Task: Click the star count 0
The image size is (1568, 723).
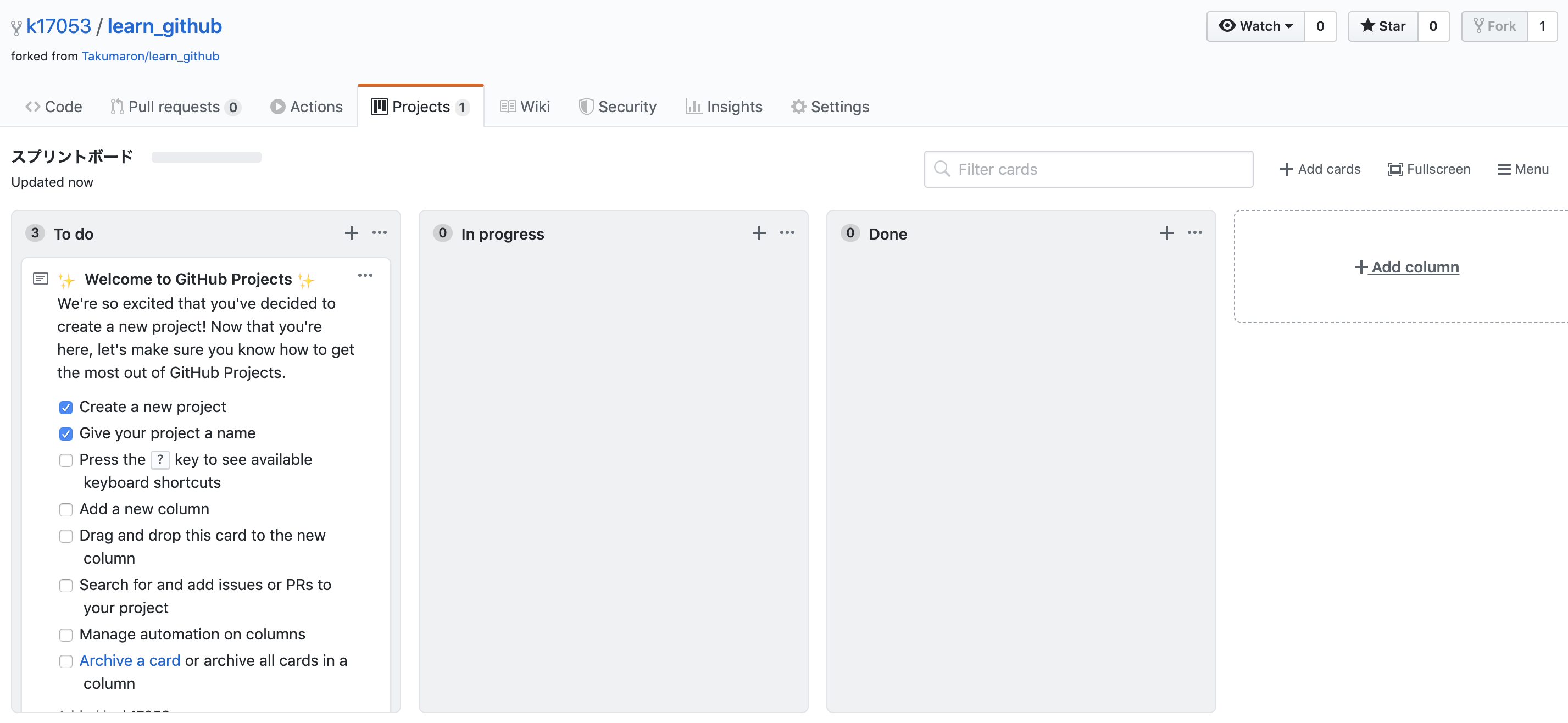Action: click(1433, 26)
